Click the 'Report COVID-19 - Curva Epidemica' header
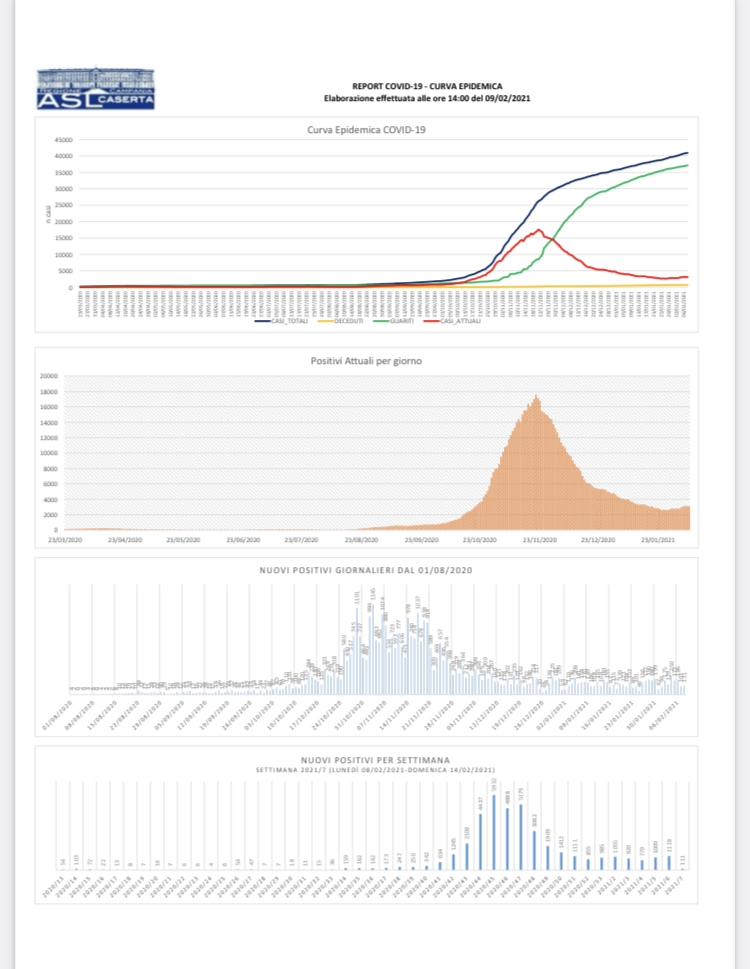This screenshot has height=969, width=750. pos(427,87)
